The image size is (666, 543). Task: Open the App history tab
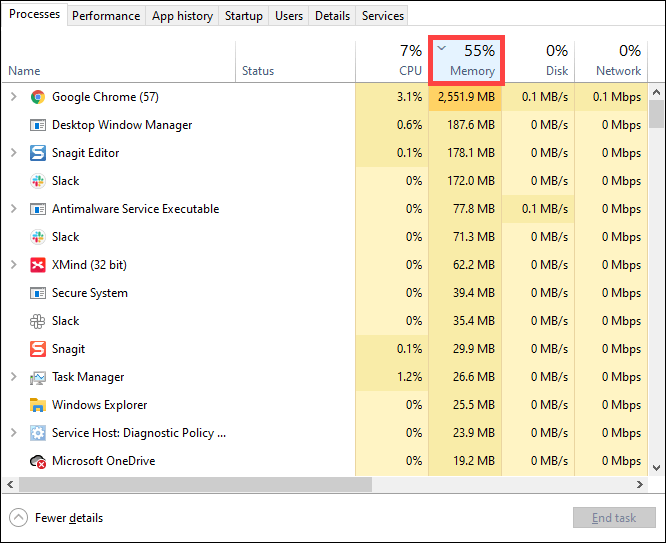point(182,16)
